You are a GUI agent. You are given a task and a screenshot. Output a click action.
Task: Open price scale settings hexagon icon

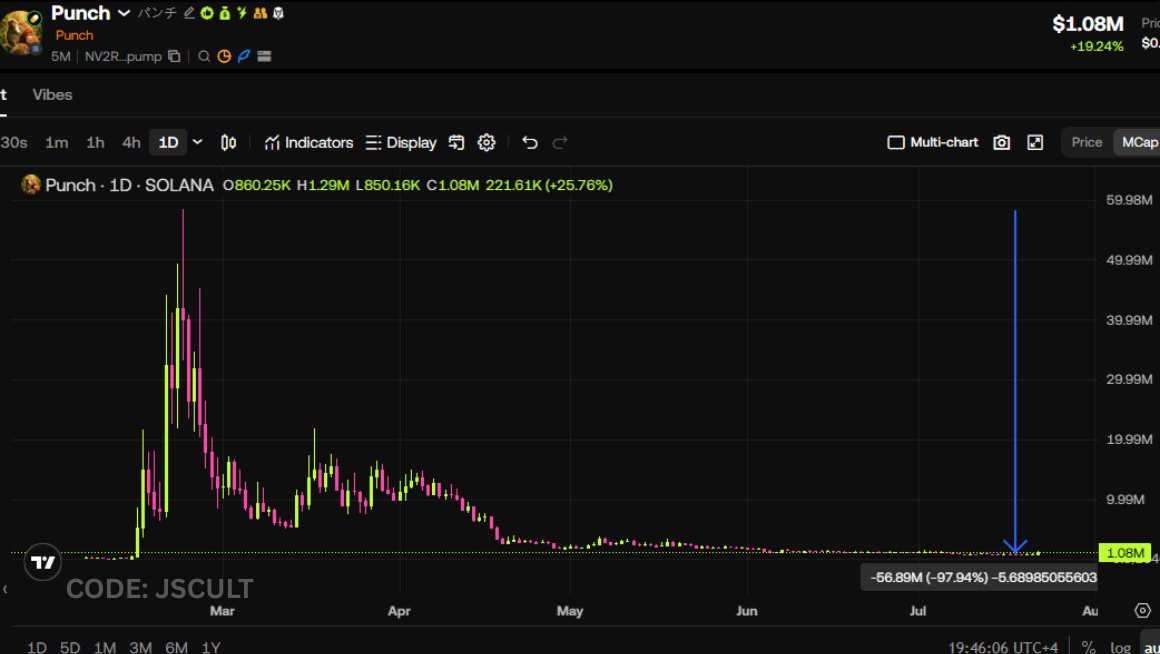(1142, 610)
